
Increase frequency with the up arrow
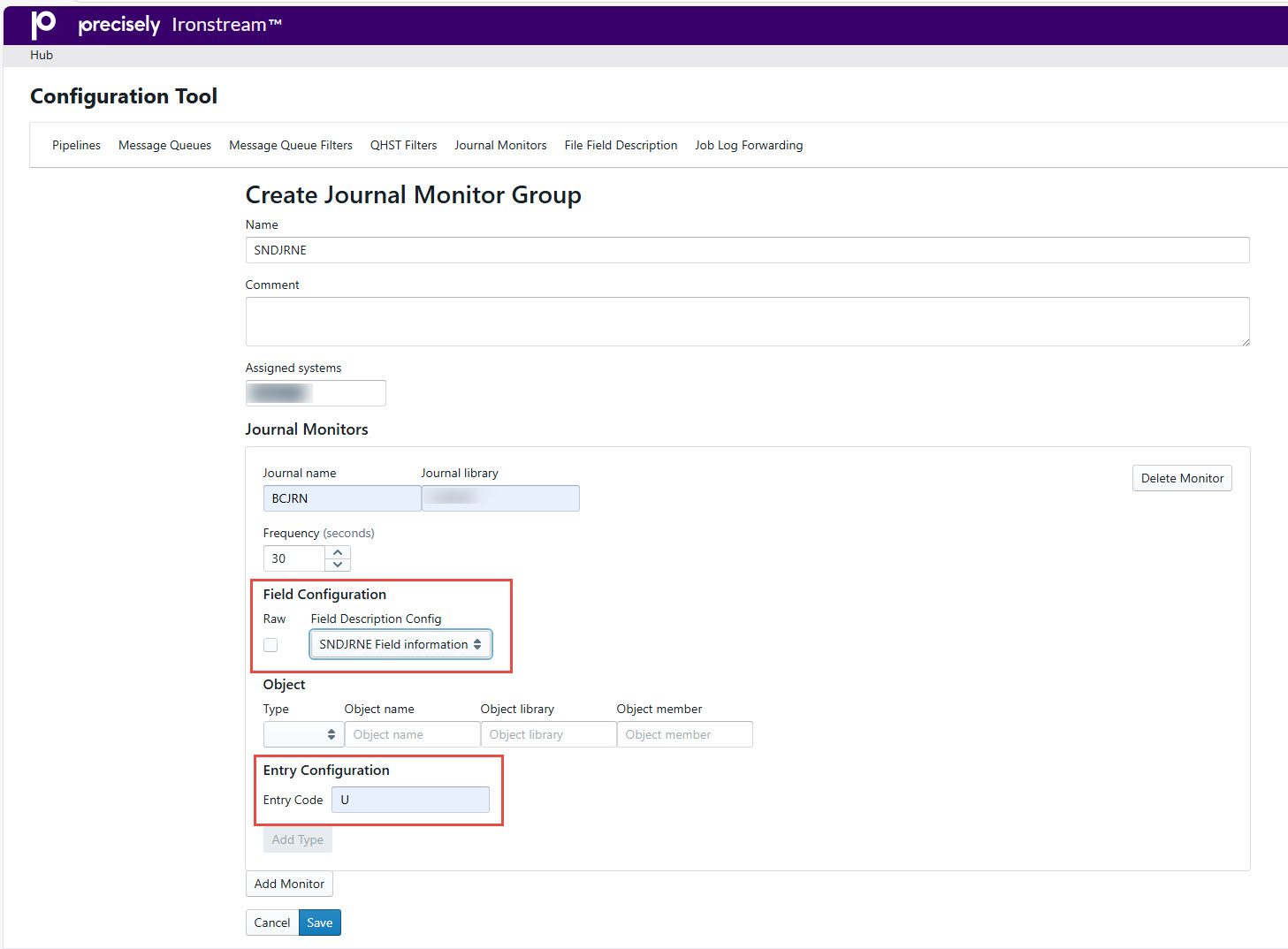click(338, 552)
